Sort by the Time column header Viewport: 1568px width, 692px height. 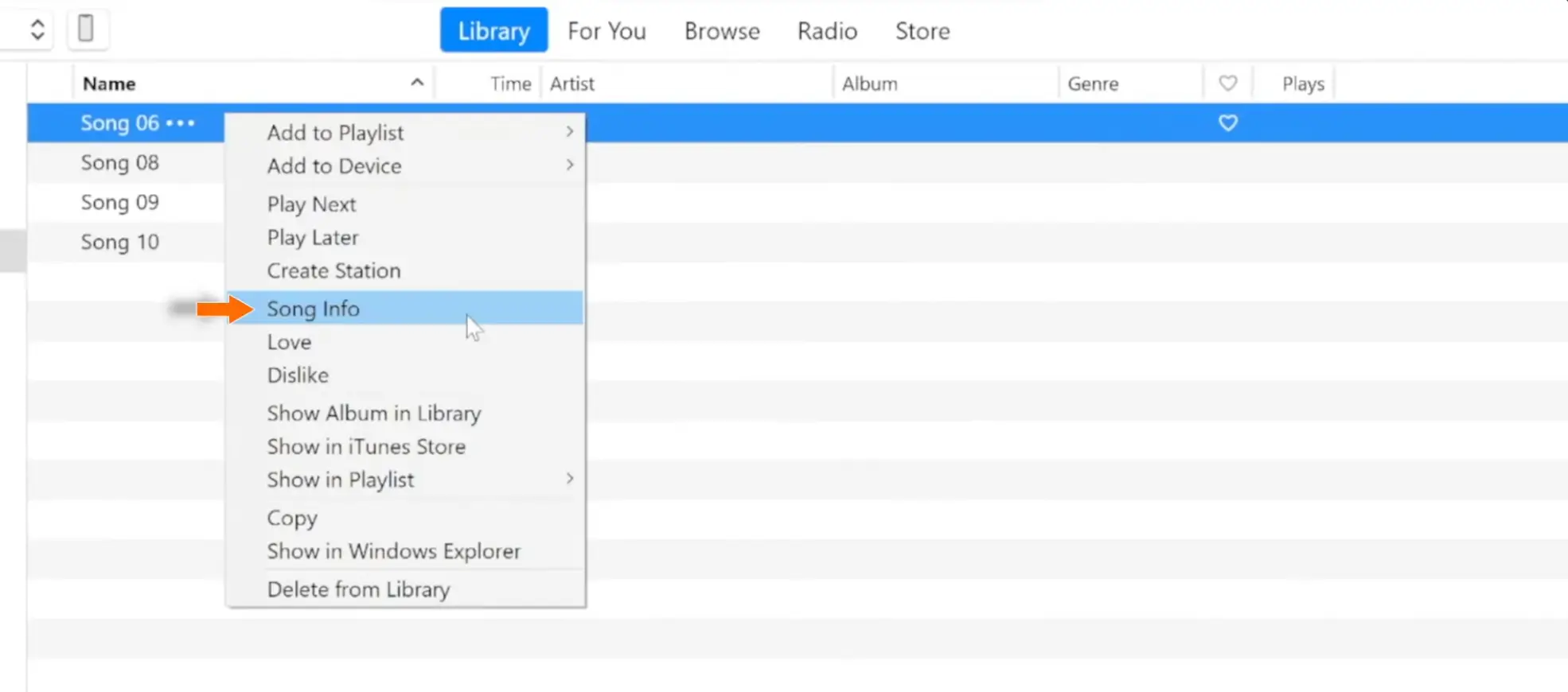(510, 84)
